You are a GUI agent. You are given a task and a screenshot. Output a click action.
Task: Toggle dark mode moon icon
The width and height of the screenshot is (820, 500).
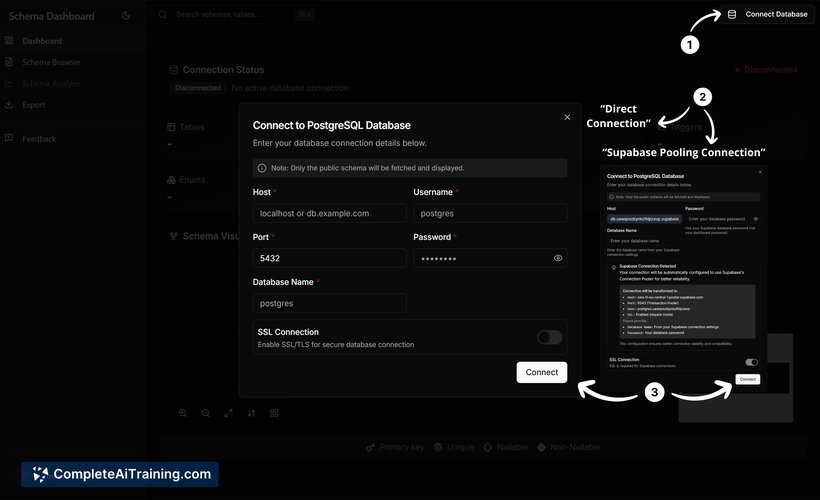tap(126, 16)
